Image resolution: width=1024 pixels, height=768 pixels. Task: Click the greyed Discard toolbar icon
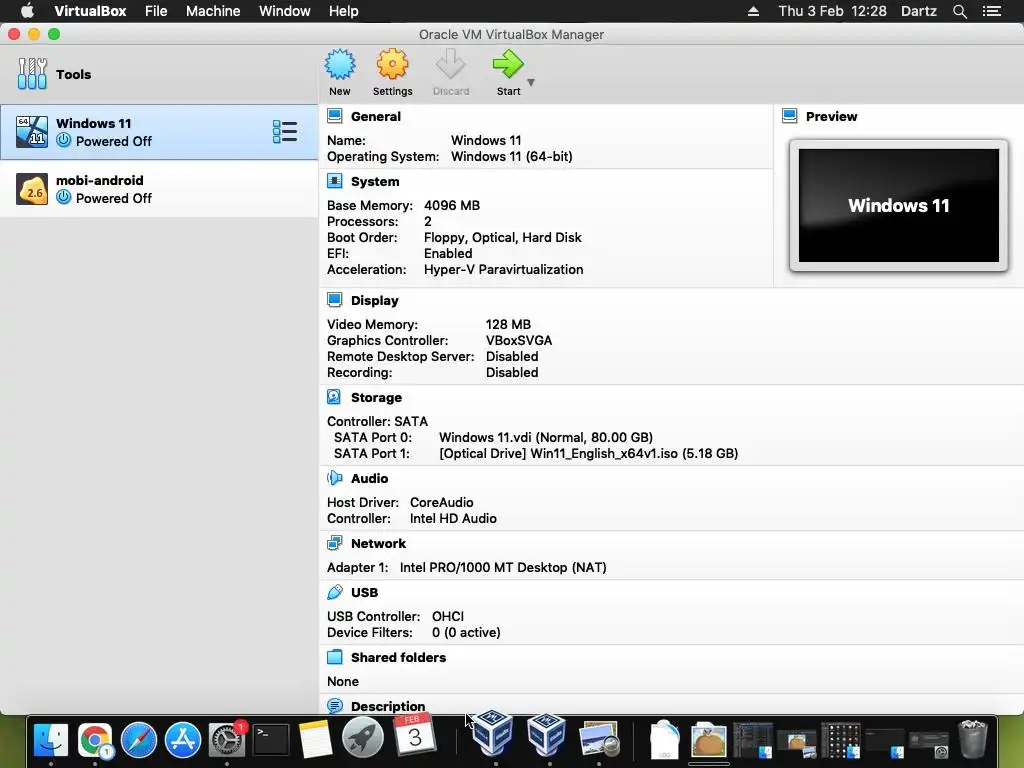(x=451, y=65)
